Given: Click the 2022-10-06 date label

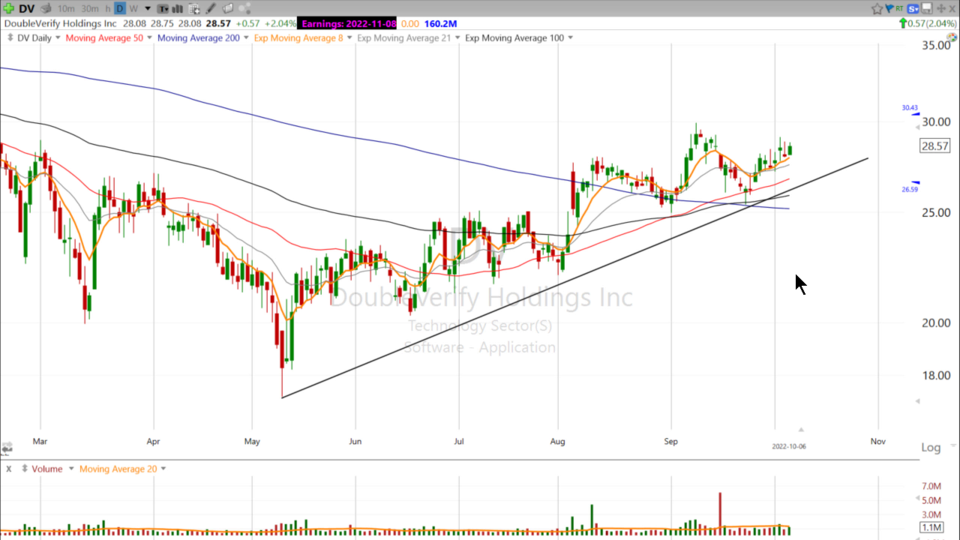Looking at the screenshot, I should click(789, 447).
